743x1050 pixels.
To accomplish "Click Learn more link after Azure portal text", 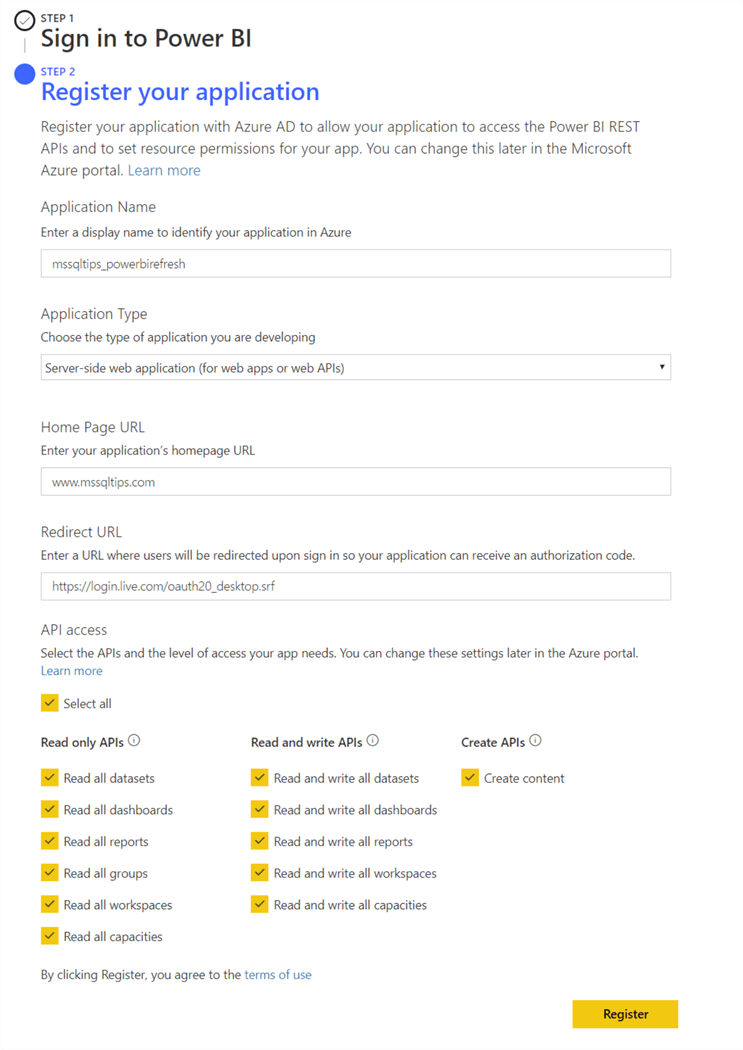I will click(164, 171).
